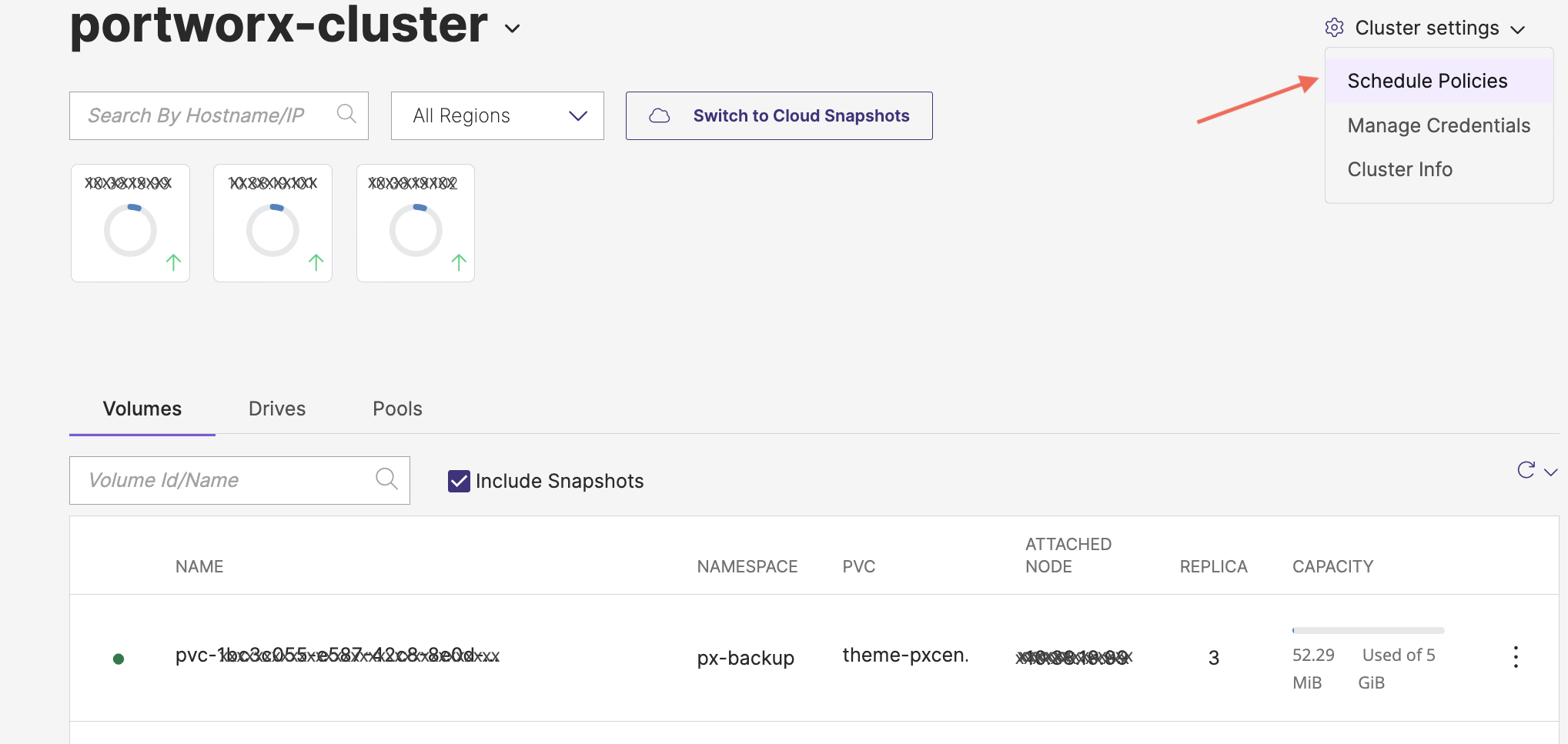Click green up arrow on first node card
Screen dimensions: 1568x744
[x=173, y=263]
